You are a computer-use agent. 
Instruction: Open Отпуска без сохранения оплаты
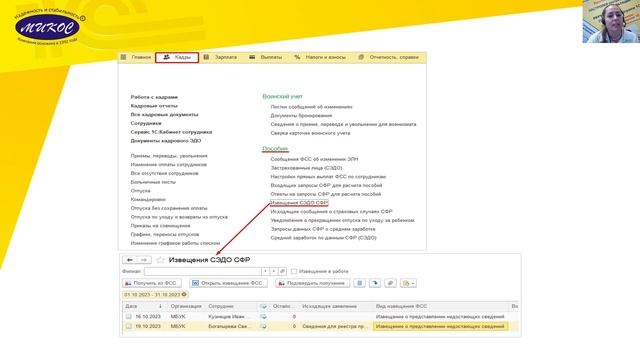click(x=169, y=208)
